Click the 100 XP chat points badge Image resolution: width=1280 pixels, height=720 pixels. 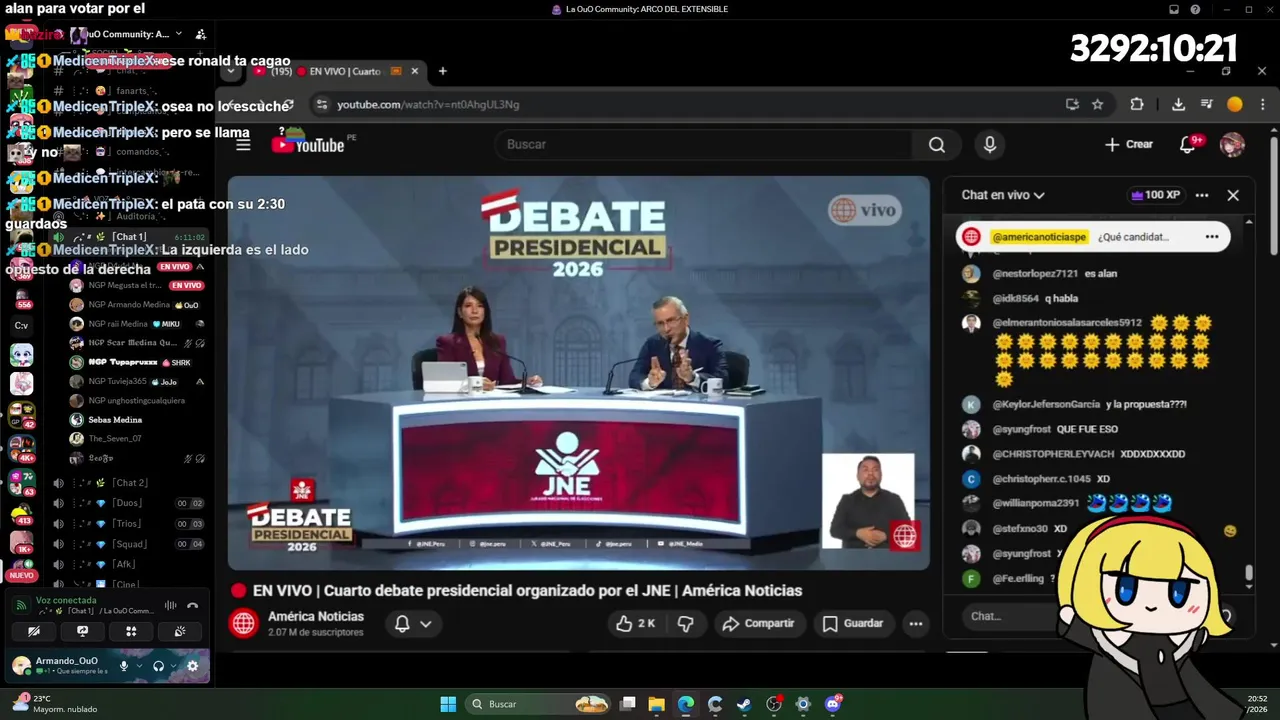click(x=1155, y=195)
